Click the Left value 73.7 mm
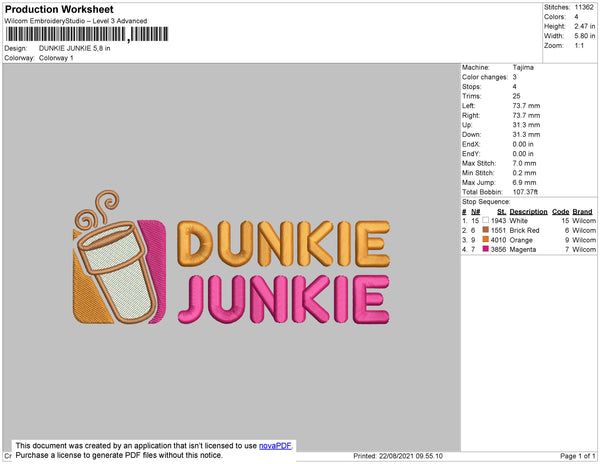This screenshot has width=600, height=464. coord(526,106)
